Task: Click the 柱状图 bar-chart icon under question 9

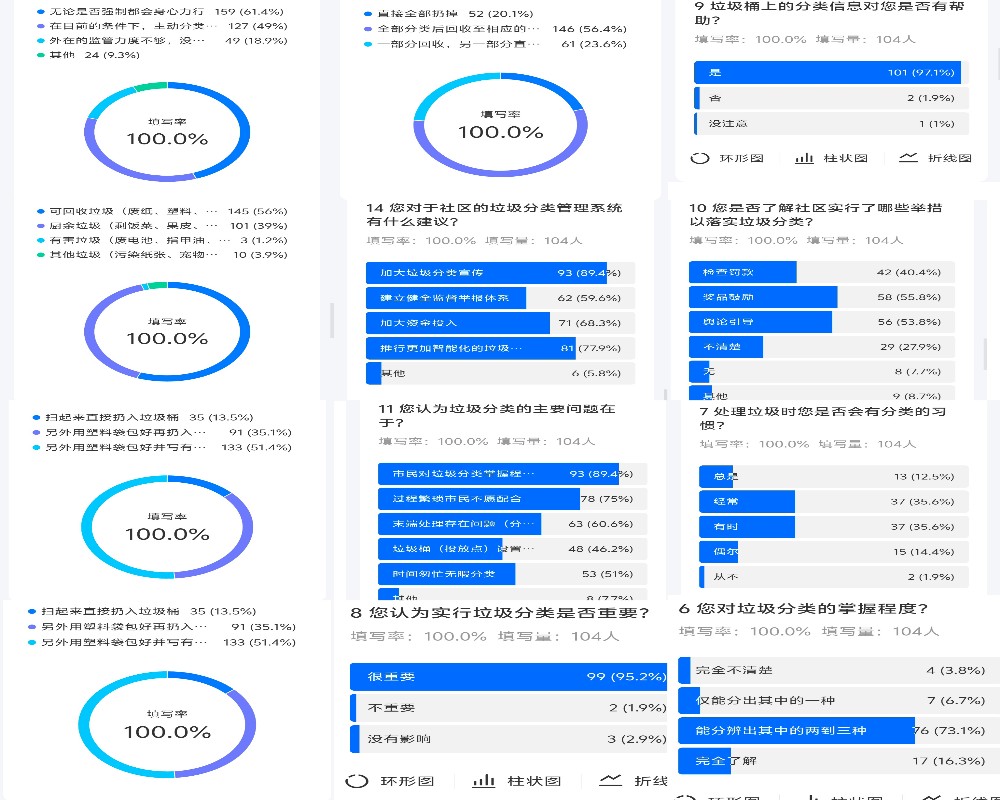Action: pos(805,158)
